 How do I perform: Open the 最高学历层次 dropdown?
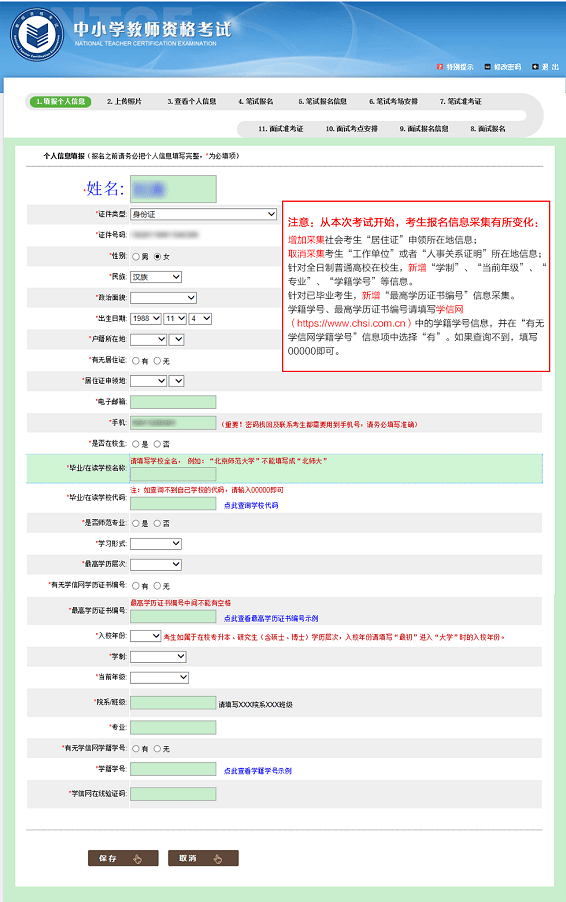point(156,564)
